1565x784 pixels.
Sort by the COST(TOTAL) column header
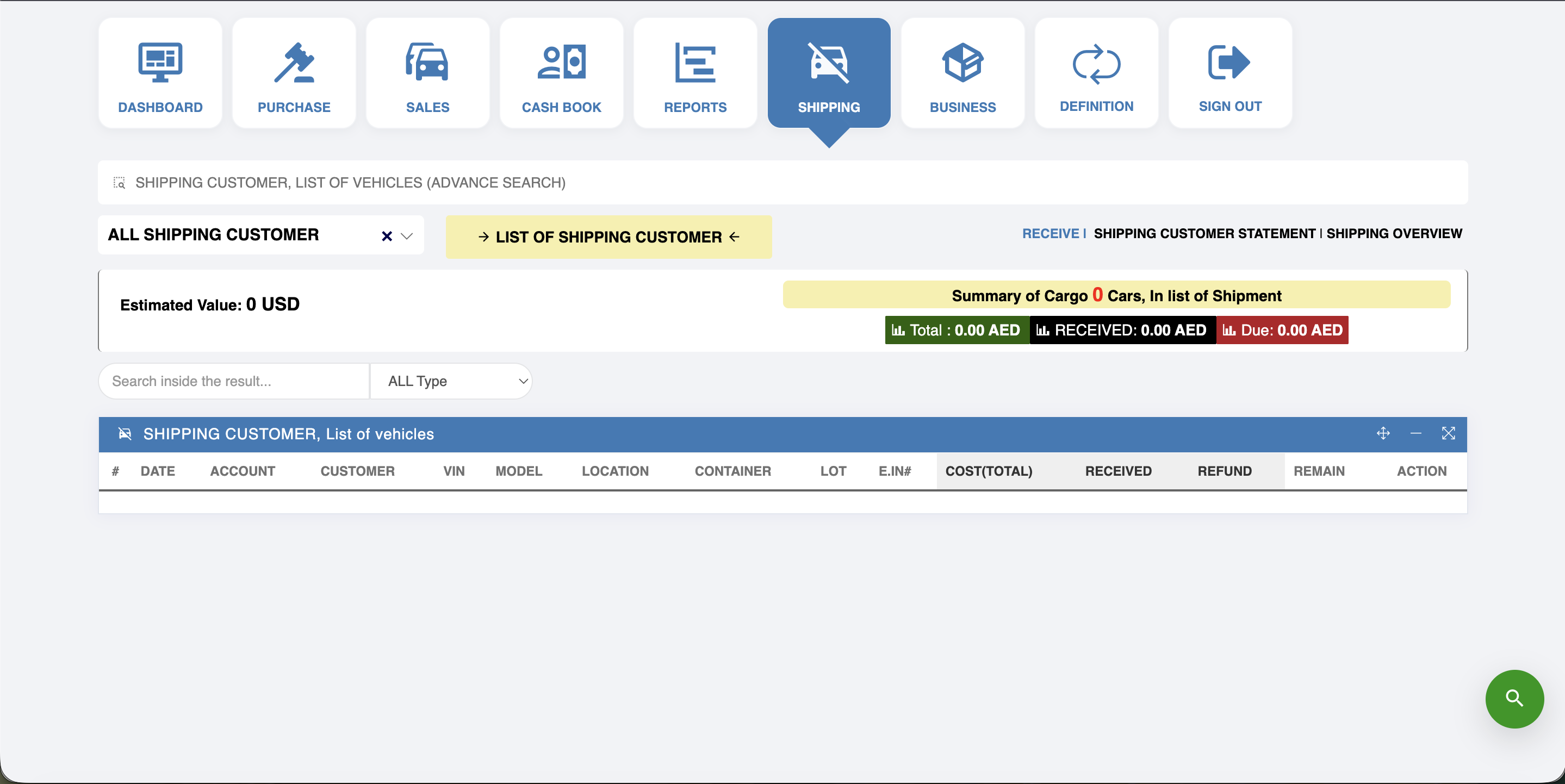coord(989,471)
